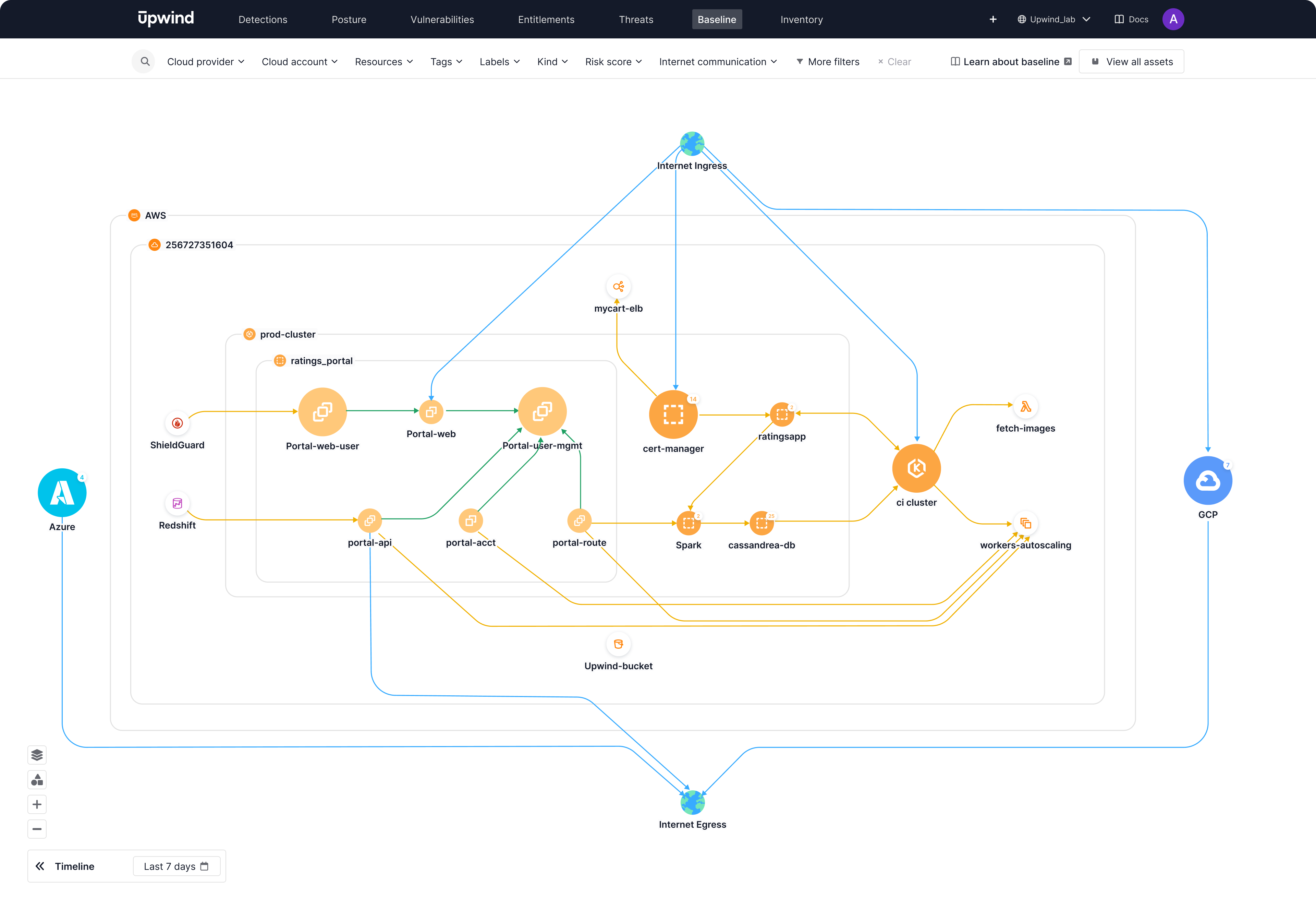Select the ratingsapp node icon
This screenshot has height=899, width=1316.
[x=782, y=415]
